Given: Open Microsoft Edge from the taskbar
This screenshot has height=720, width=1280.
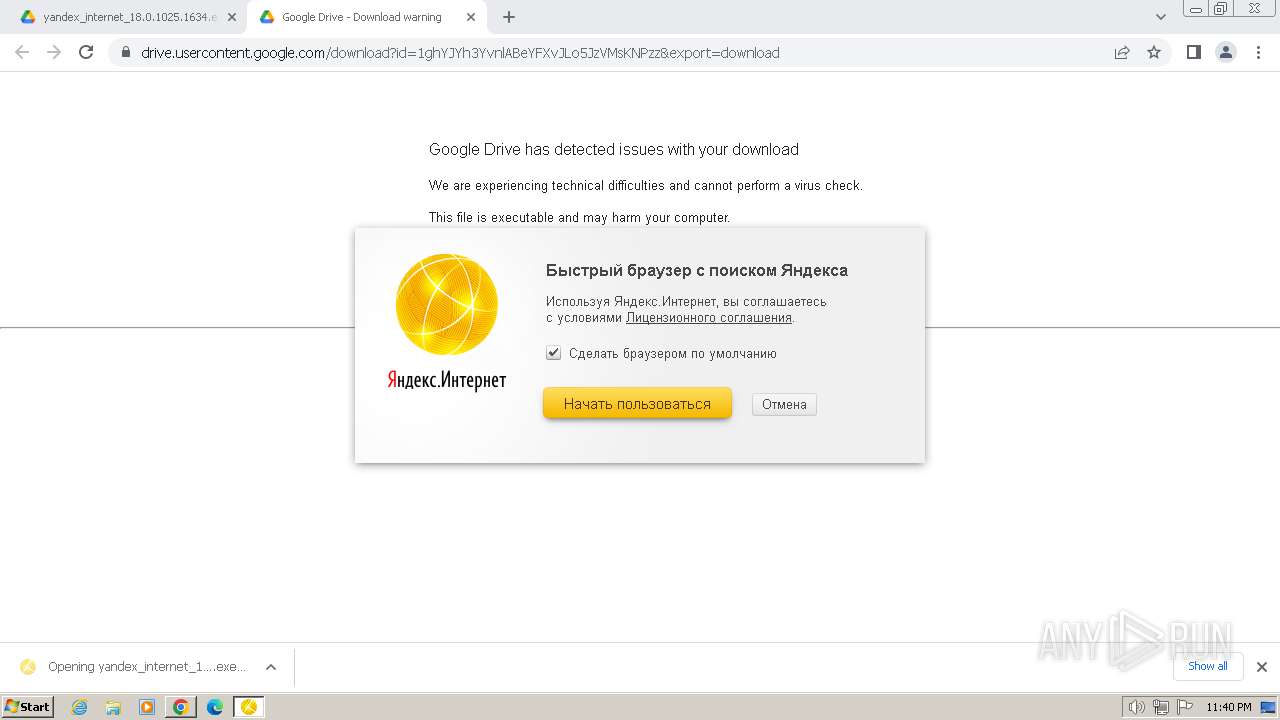Looking at the screenshot, I should coord(215,707).
